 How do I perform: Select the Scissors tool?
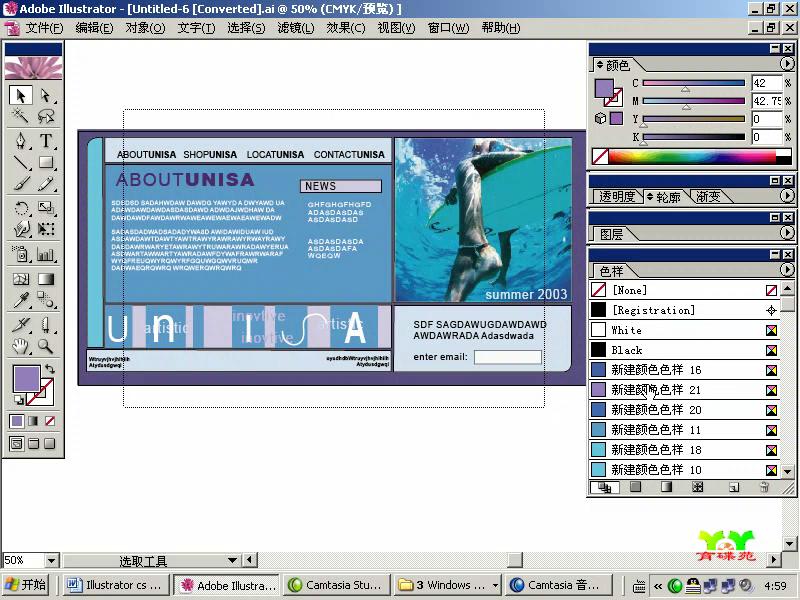pos(45,324)
